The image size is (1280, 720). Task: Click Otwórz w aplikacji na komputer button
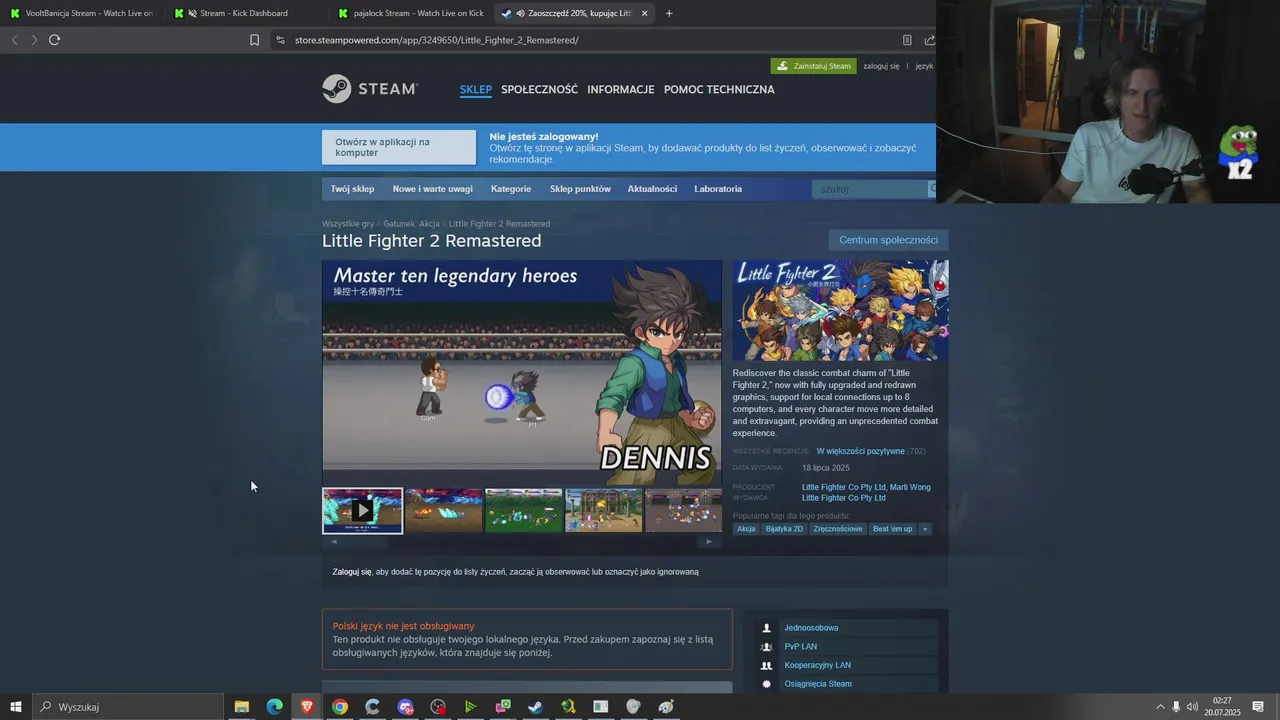399,147
